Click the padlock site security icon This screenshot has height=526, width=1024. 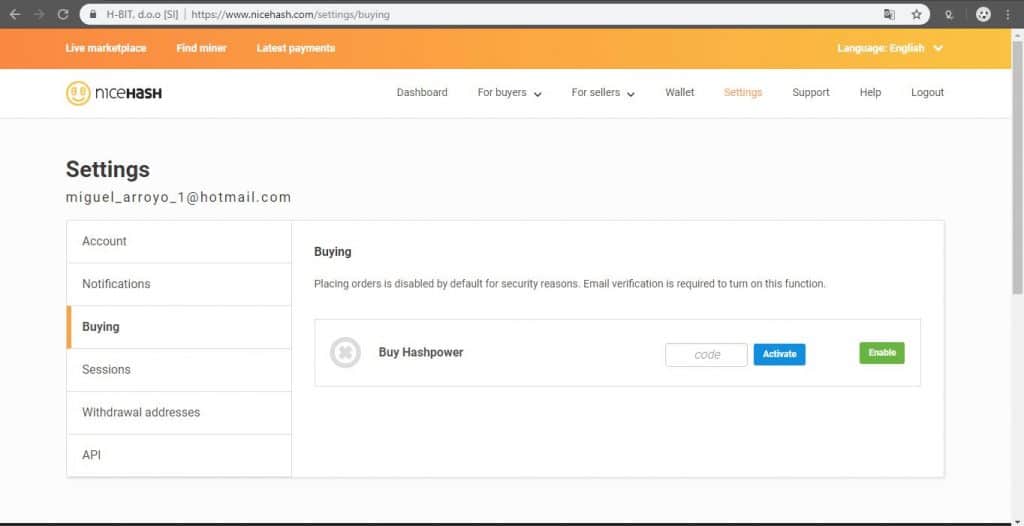(x=93, y=14)
